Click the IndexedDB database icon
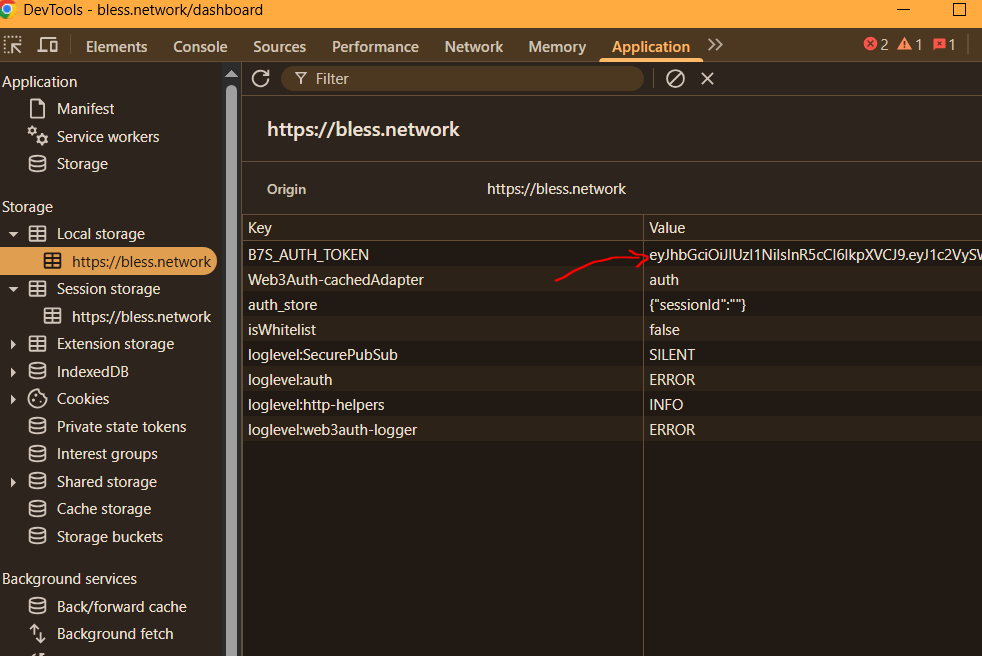Image resolution: width=982 pixels, height=656 pixels. 38,371
